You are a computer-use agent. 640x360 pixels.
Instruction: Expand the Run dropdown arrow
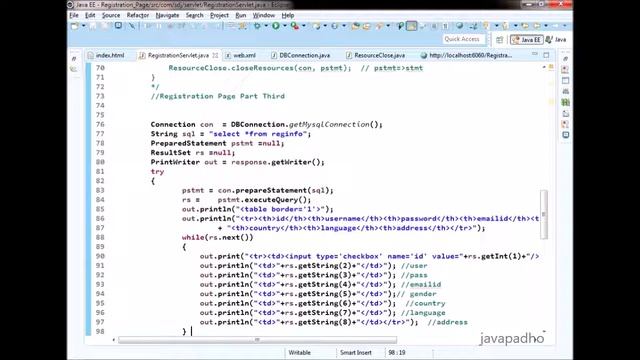click(284, 26)
